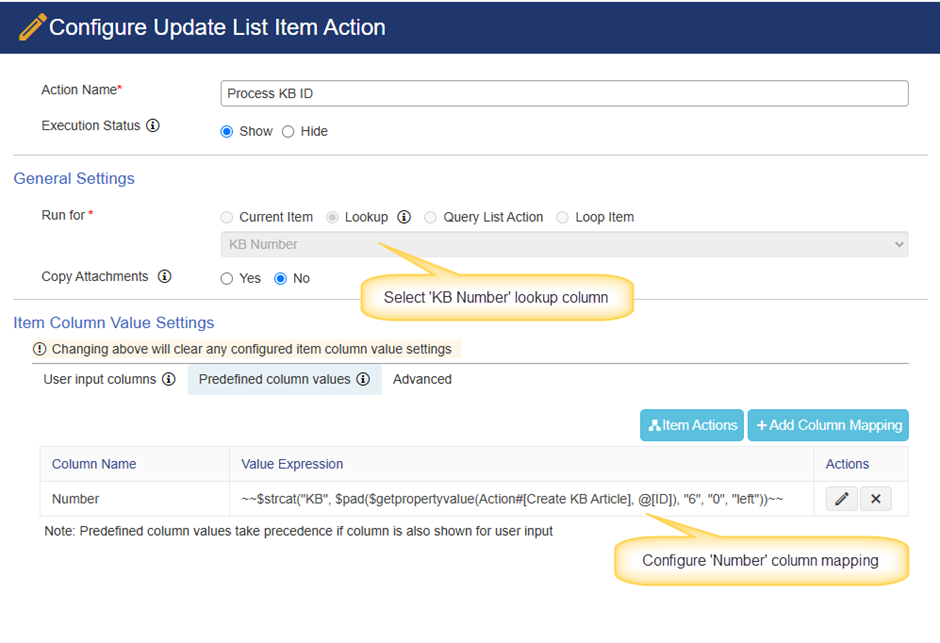Click the Add Column Mapping button
The height and width of the screenshot is (643, 940).
(828, 425)
